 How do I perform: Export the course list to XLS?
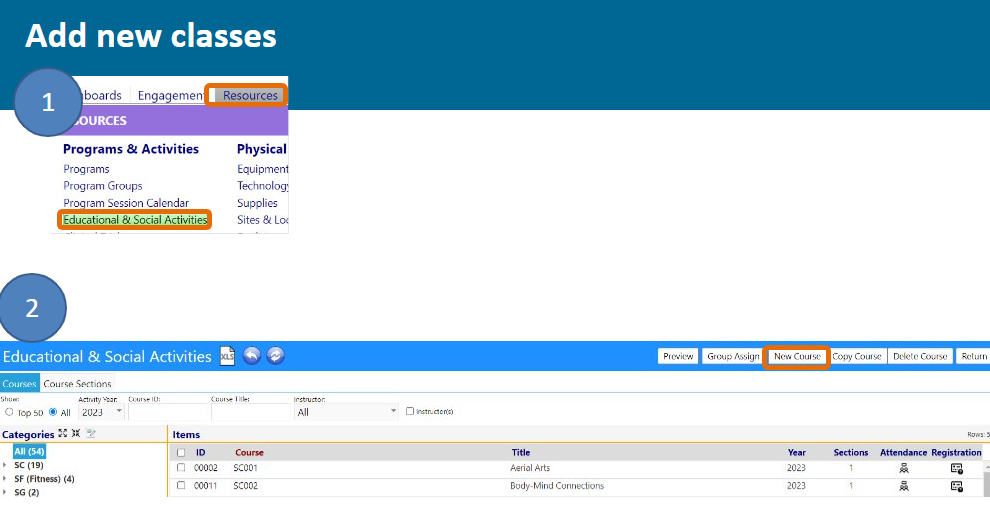227,356
